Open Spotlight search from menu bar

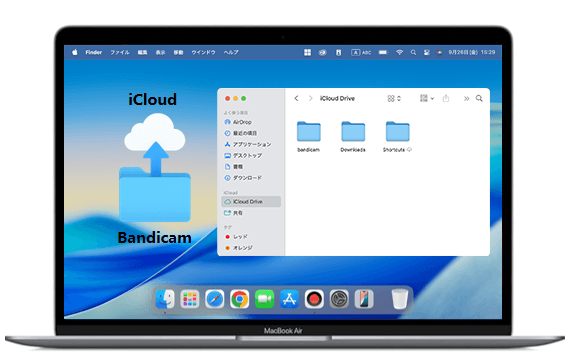click(413, 52)
